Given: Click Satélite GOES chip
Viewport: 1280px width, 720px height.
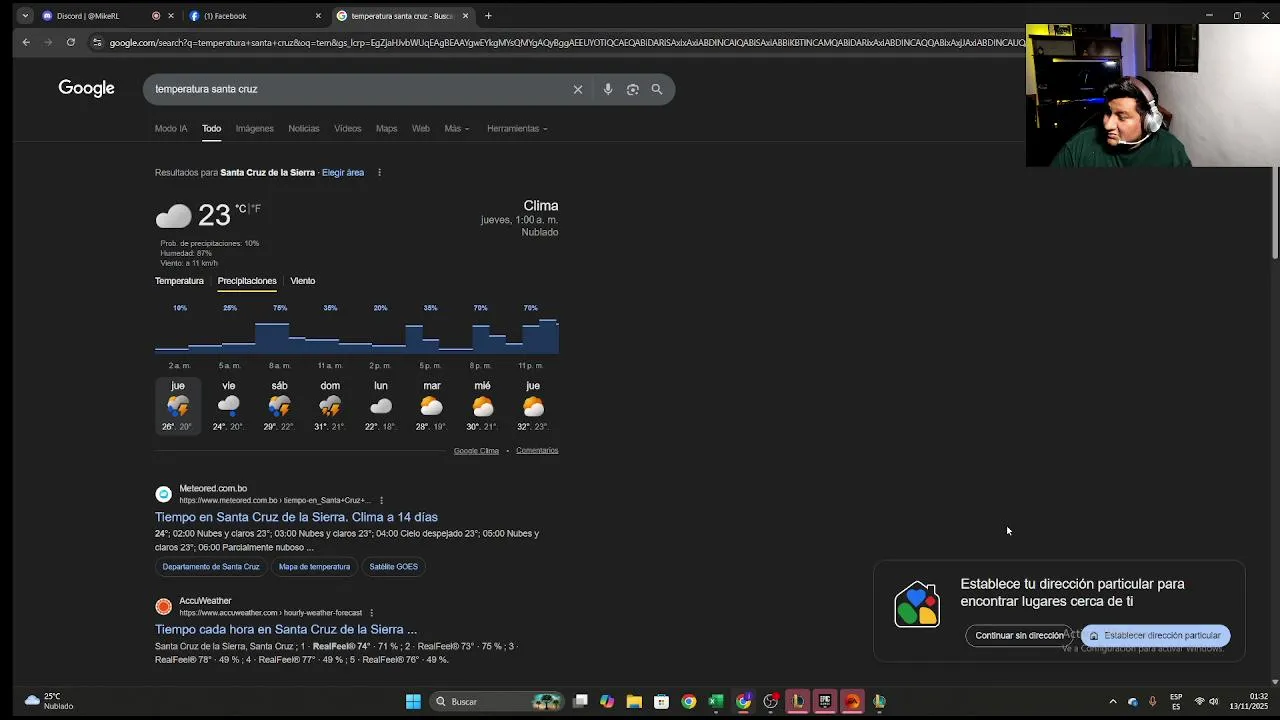Looking at the screenshot, I should 393,567.
